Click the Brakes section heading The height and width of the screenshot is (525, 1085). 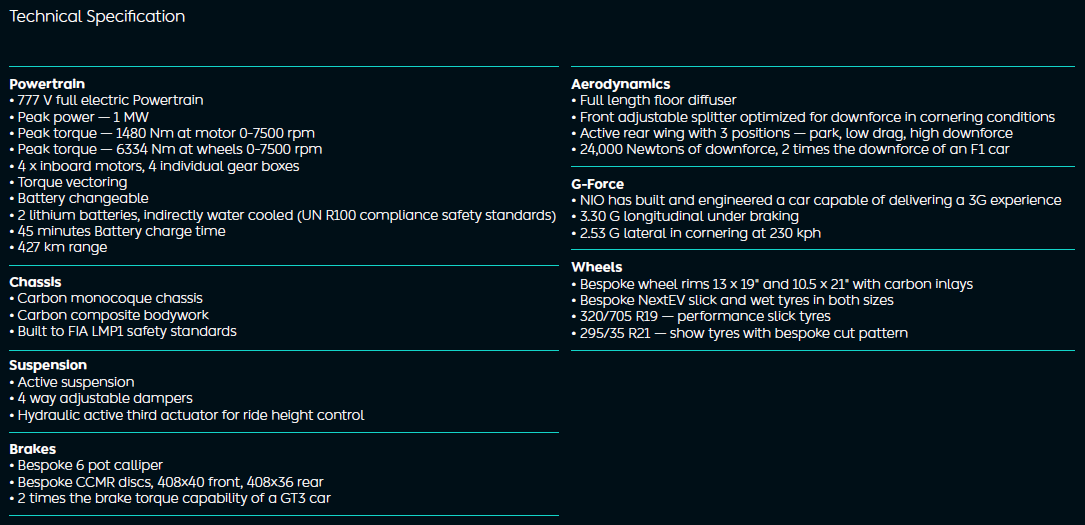click(x=33, y=449)
